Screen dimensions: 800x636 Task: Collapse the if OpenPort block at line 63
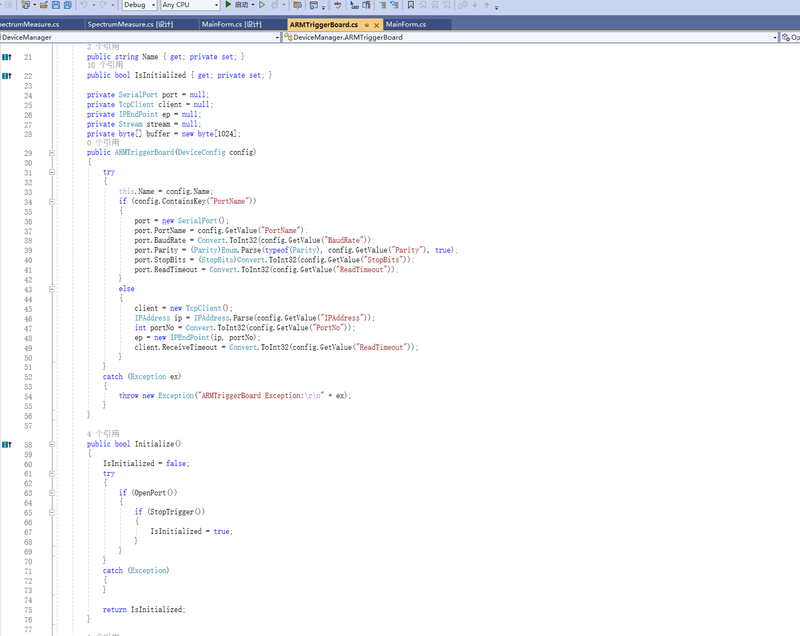(52, 493)
